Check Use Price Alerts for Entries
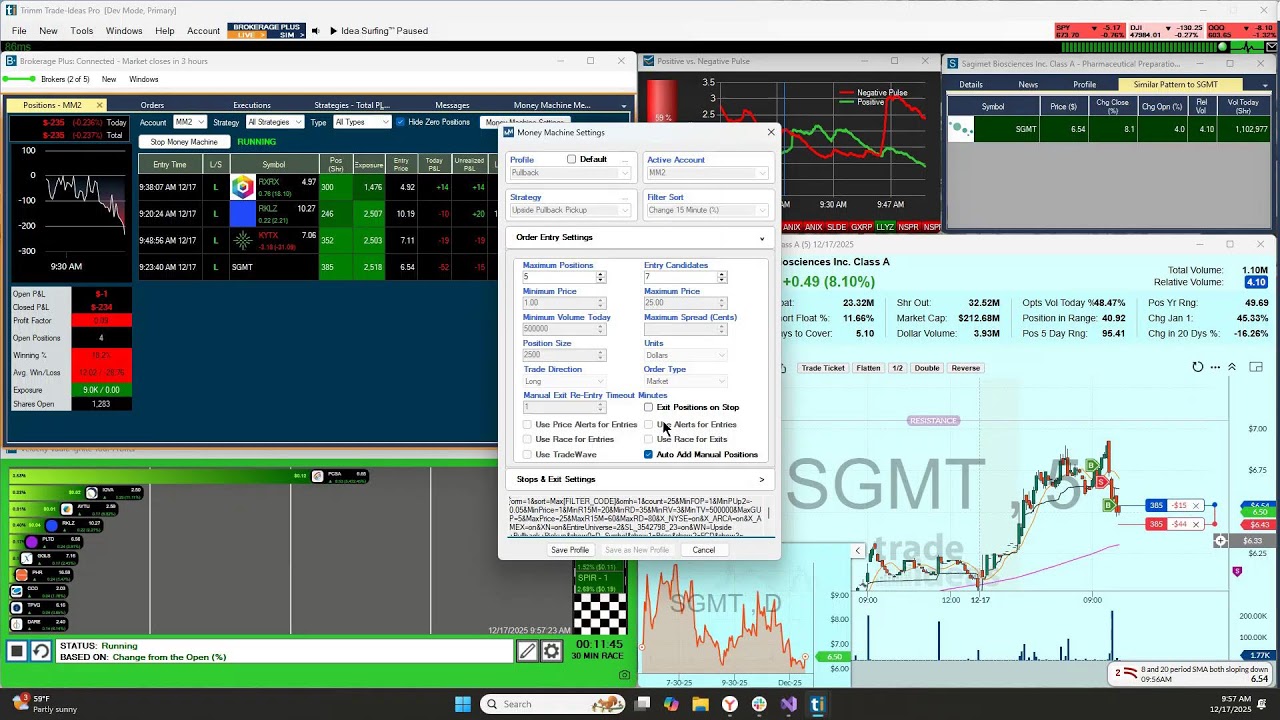This screenshot has height=720, width=1280. point(527,425)
